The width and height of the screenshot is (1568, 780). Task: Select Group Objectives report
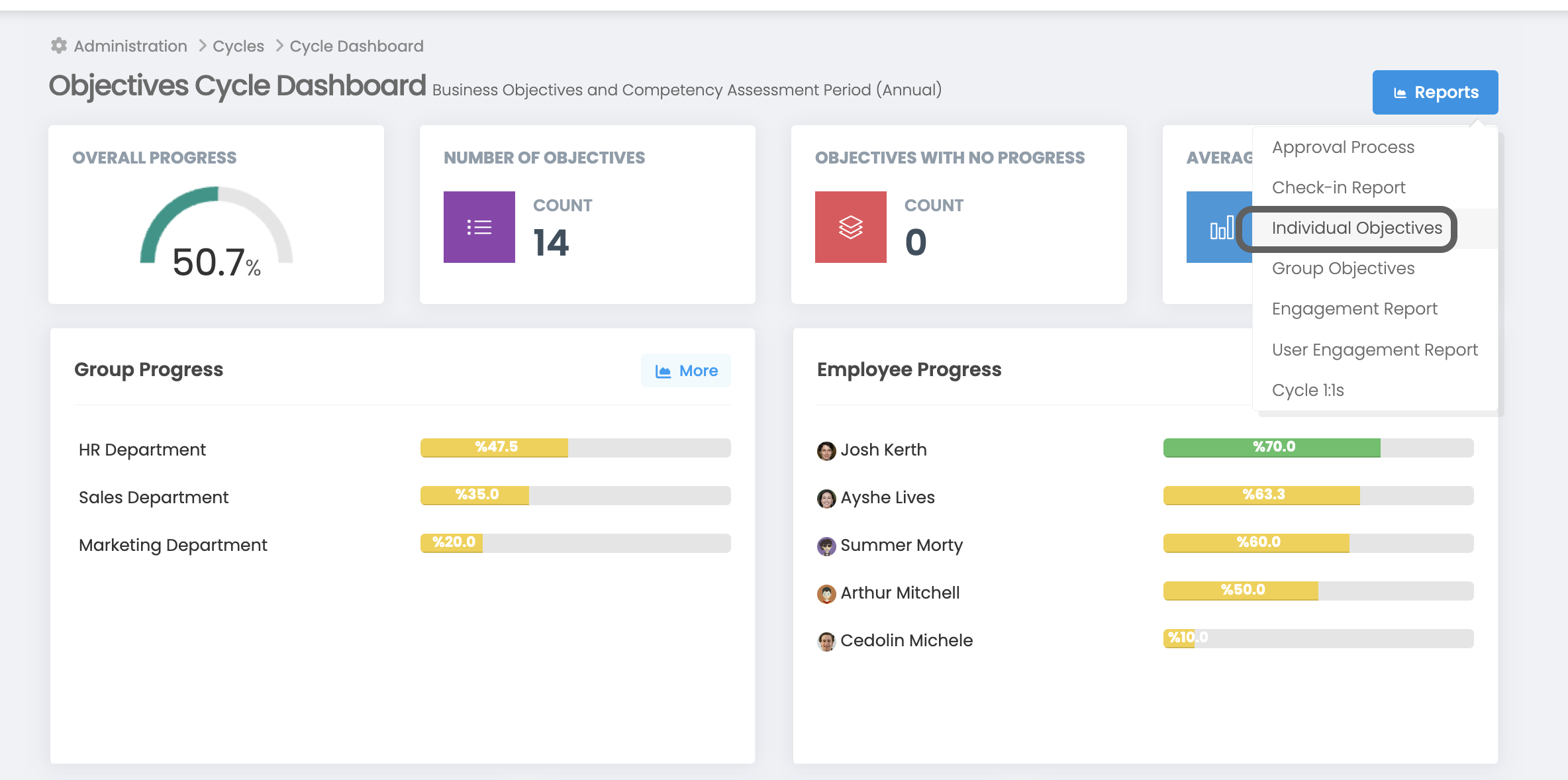click(1343, 268)
